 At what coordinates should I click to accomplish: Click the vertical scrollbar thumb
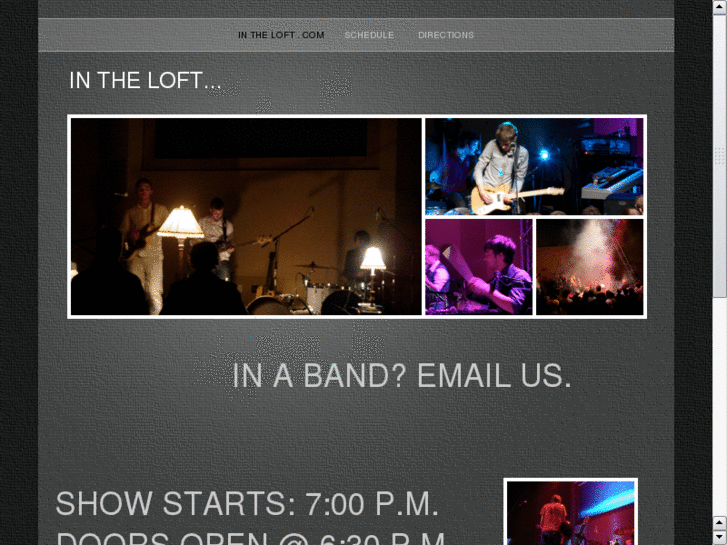719,155
